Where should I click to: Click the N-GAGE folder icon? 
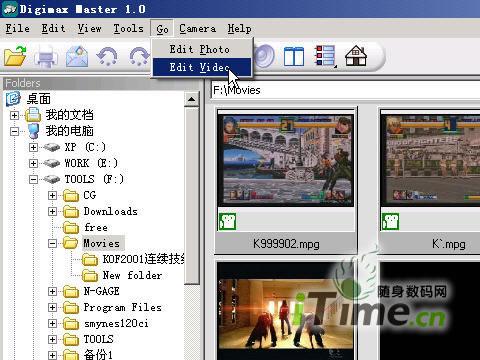[71, 292]
